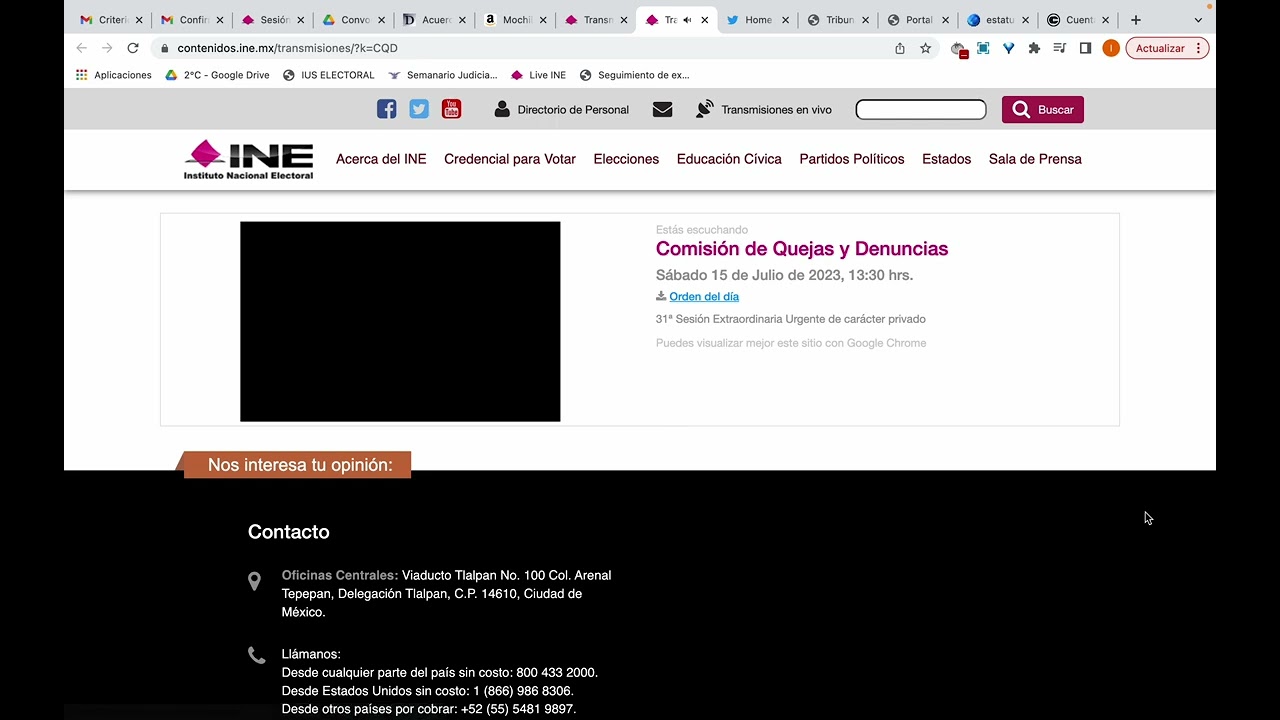Switch to the Cuenta tab
The width and height of the screenshot is (1280, 720).
(x=1080, y=20)
